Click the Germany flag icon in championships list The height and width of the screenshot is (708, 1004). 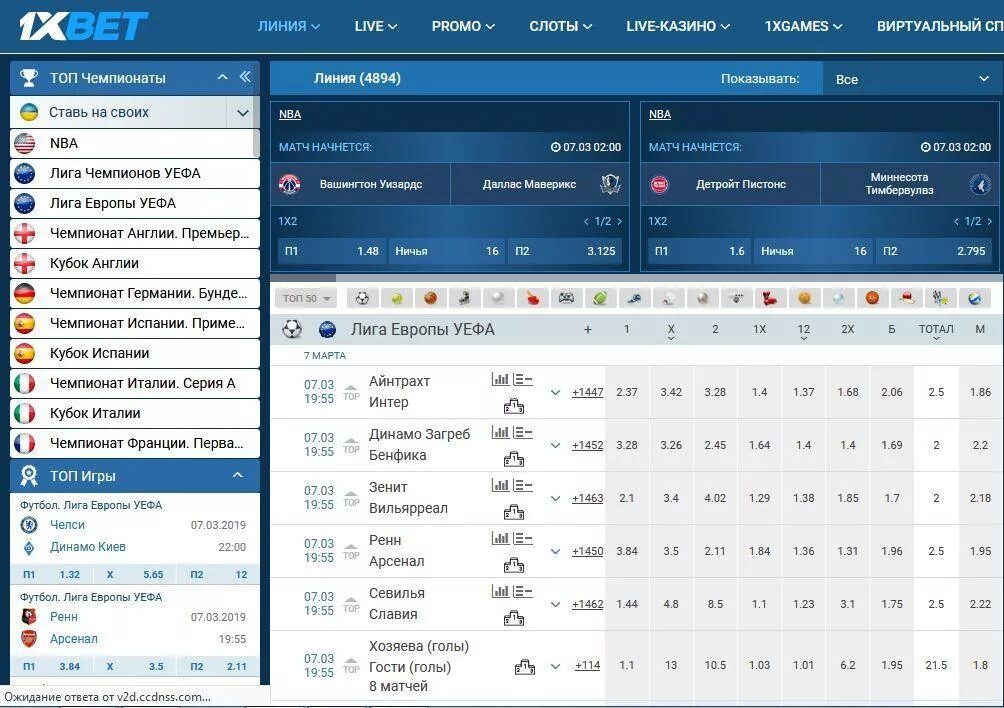24,293
